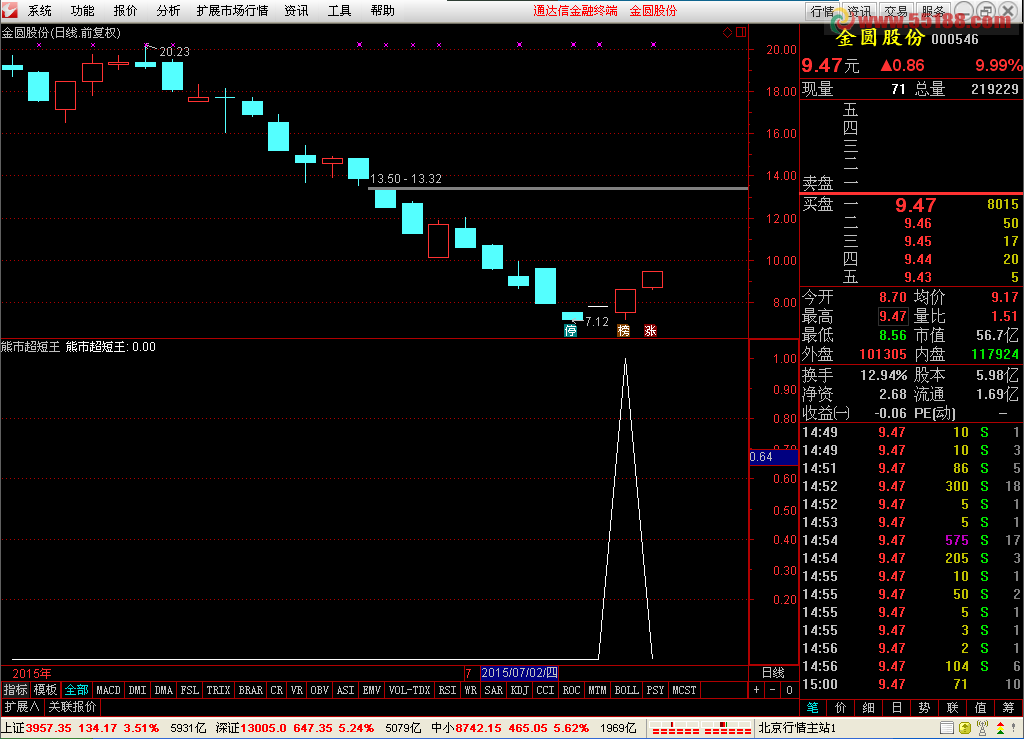Viewport: 1024px width, 739px height.
Task: Switch to the KDJ indicator
Action: pyautogui.click(x=520, y=690)
